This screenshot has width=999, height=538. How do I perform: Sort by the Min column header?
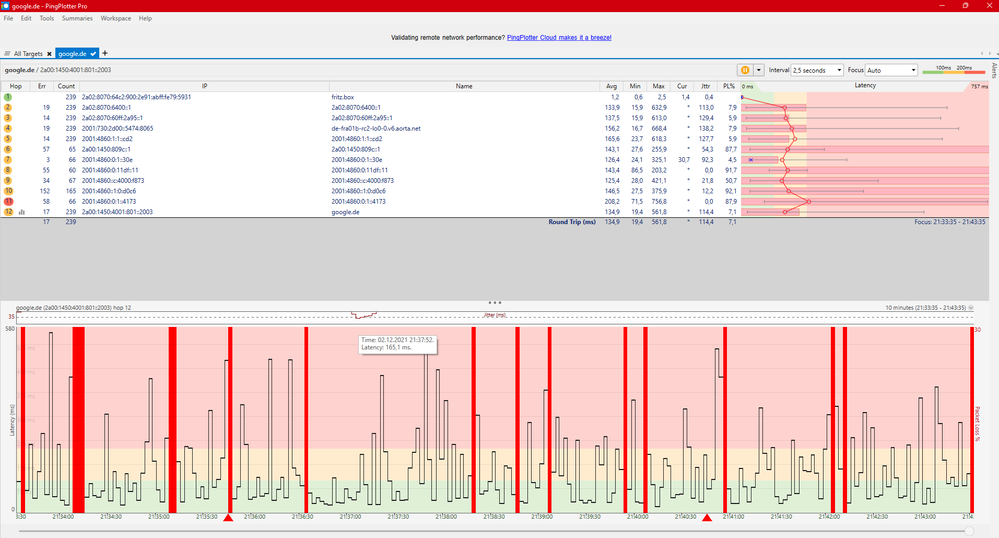635,86
